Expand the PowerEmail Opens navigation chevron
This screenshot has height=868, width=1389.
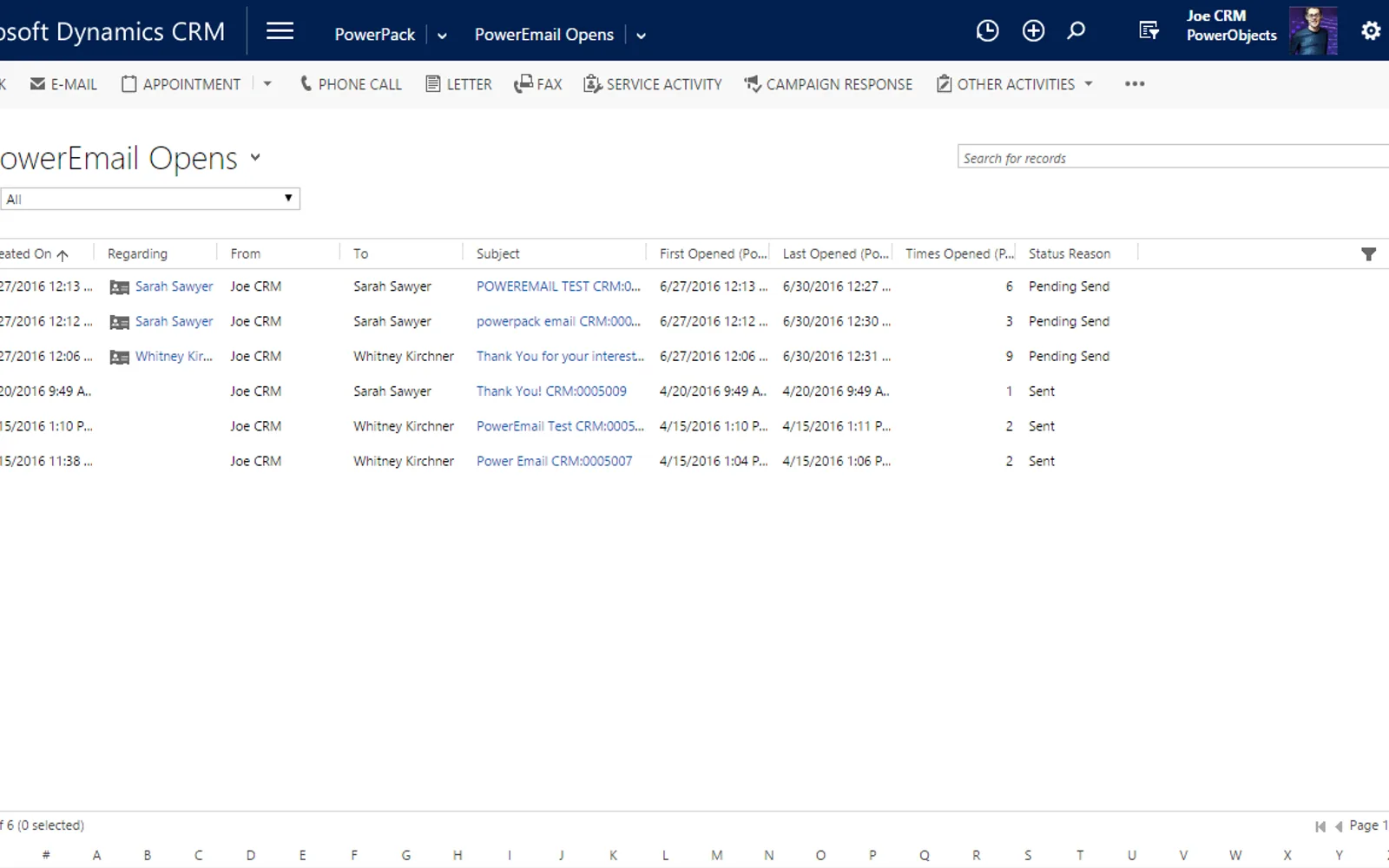642,36
